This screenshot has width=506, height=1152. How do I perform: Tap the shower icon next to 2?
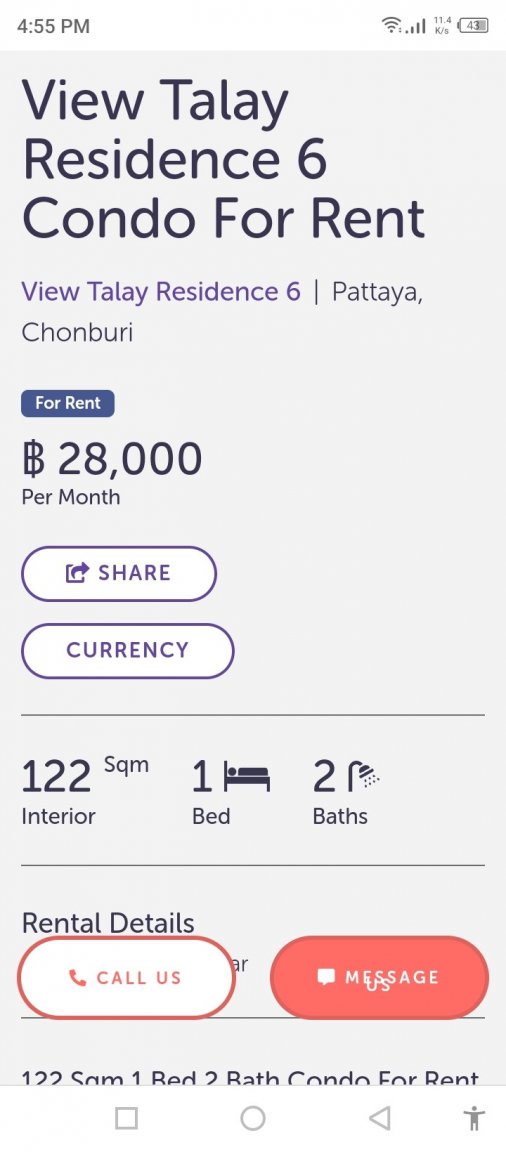[364, 777]
